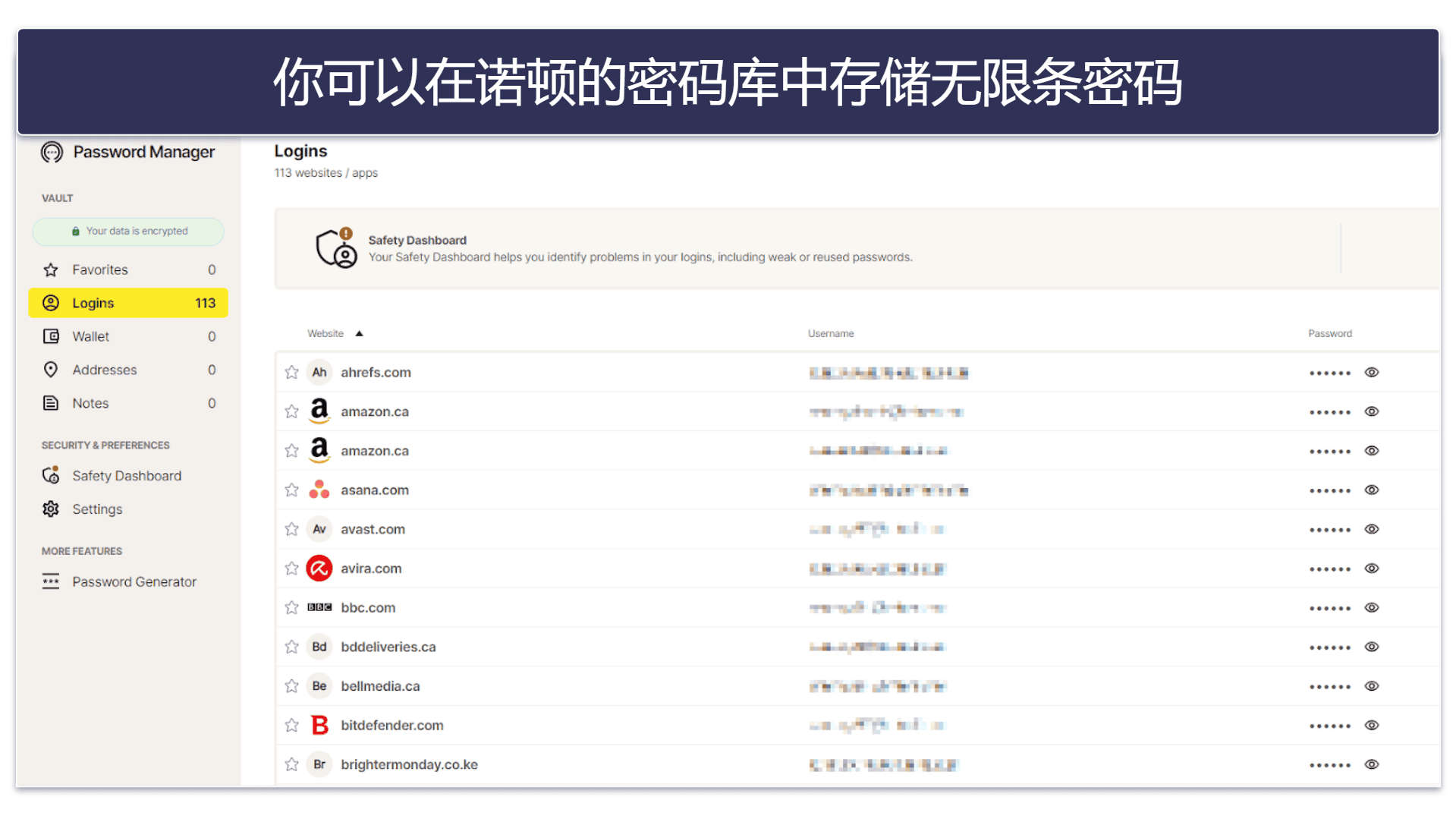
Task: Star the asana.com login
Action: 291,490
